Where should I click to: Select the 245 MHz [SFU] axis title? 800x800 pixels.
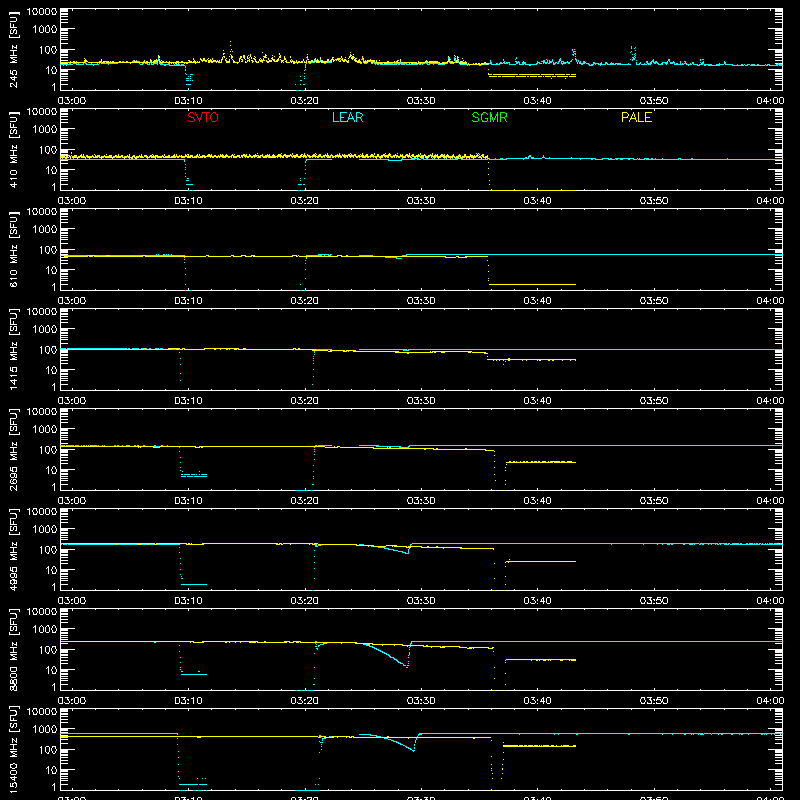tap(13, 49)
